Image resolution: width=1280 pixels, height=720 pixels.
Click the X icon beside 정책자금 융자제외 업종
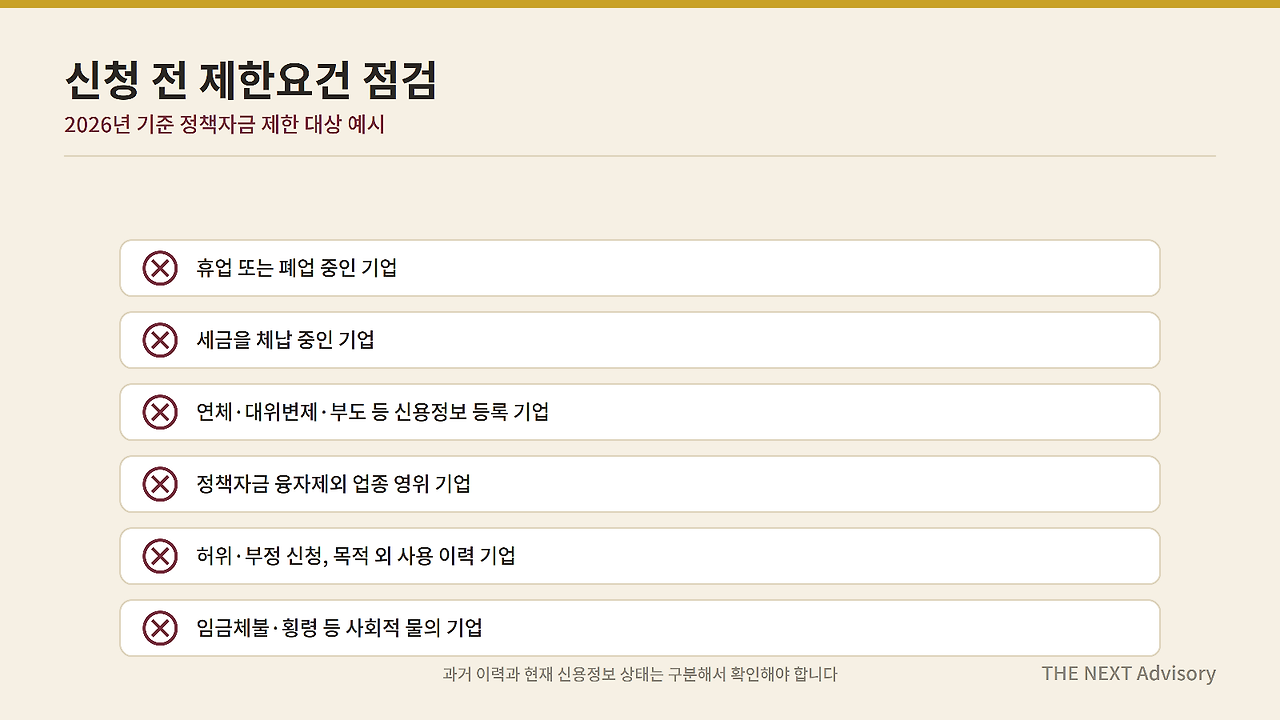[160, 484]
